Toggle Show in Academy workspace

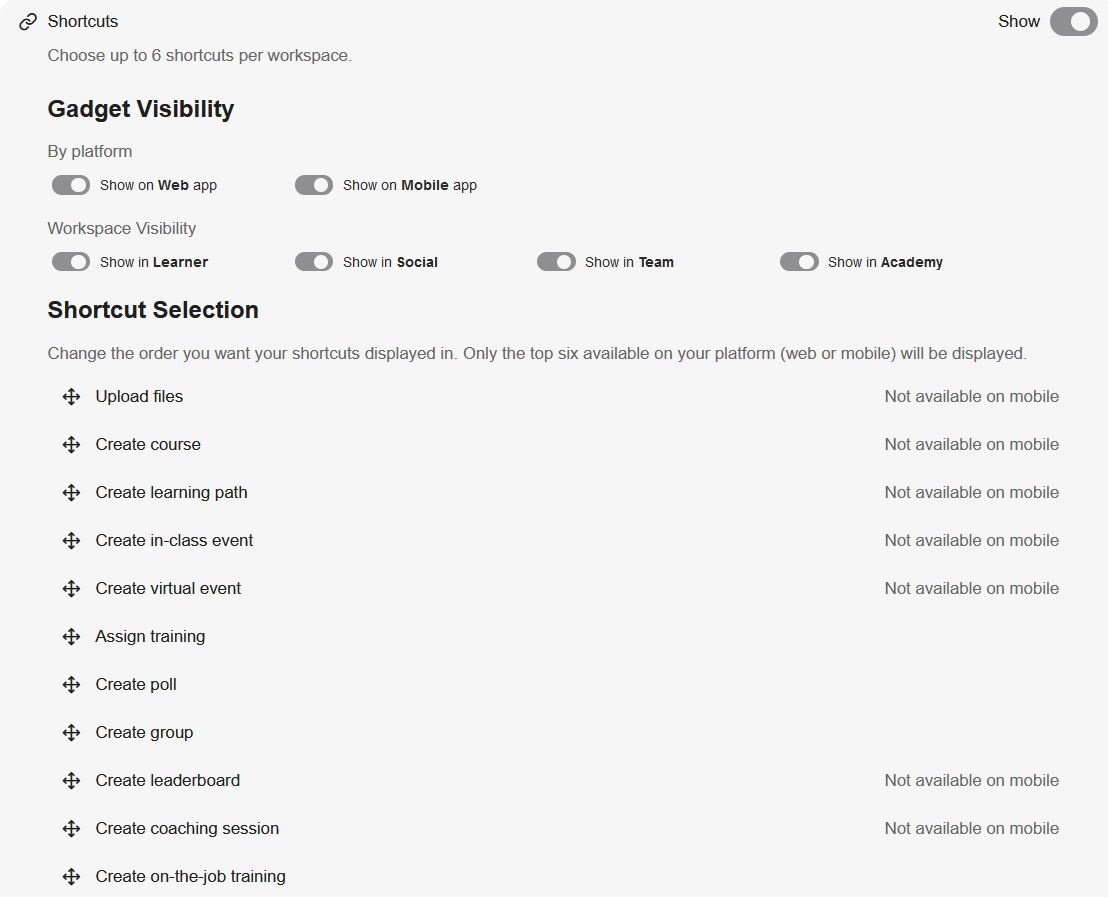pyautogui.click(x=799, y=262)
